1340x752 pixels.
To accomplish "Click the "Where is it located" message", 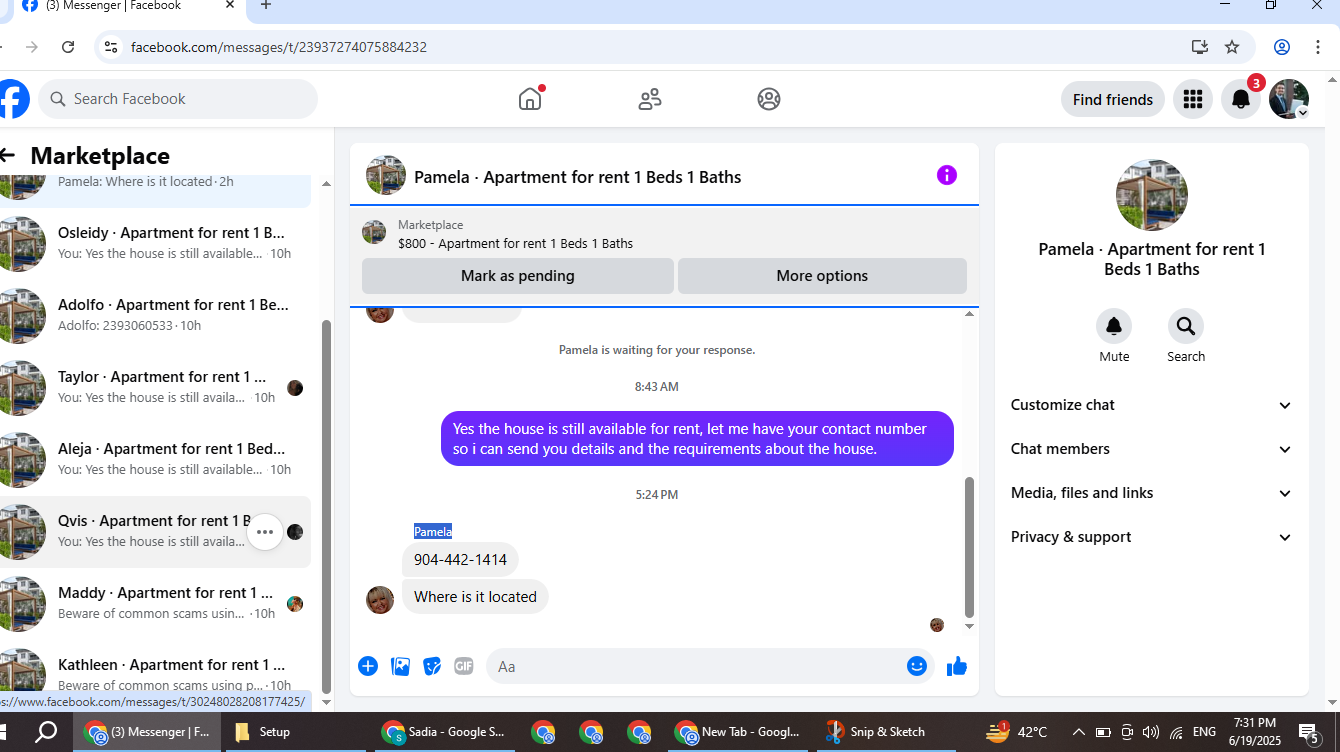I will [475, 597].
